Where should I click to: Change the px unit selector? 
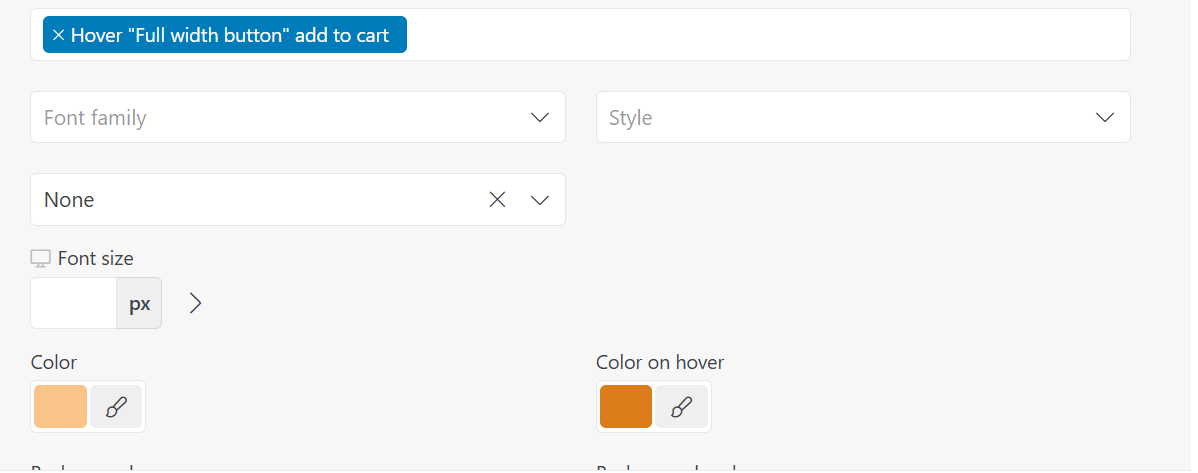(139, 303)
